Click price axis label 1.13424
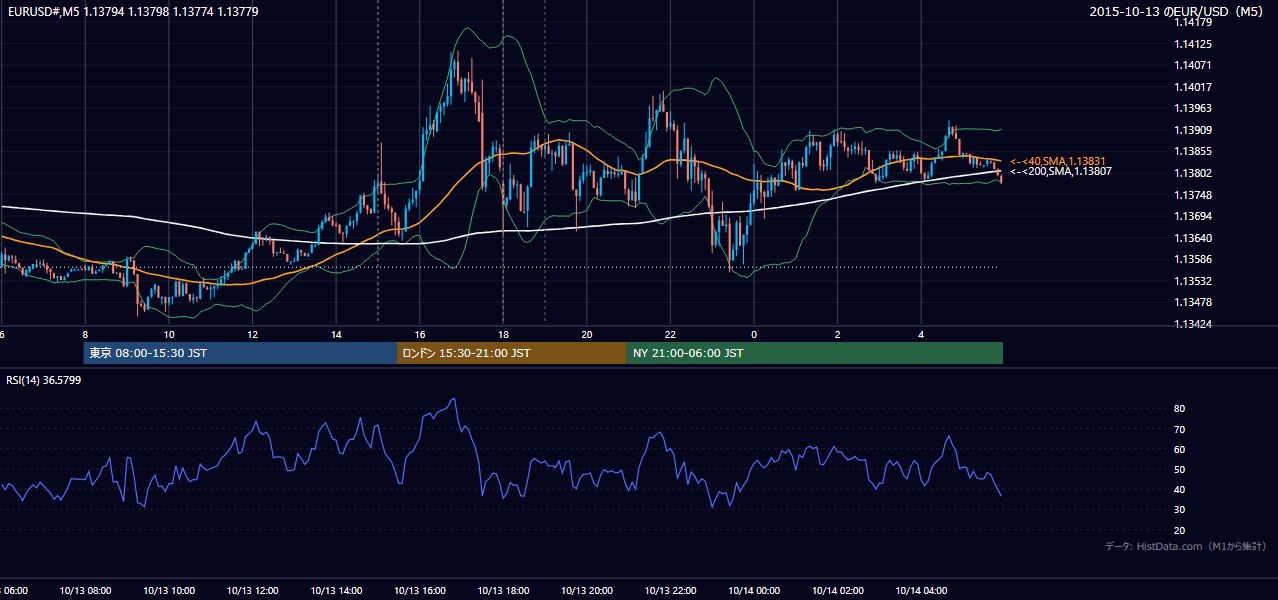1278x600 pixels. (x=1193, y=325)
